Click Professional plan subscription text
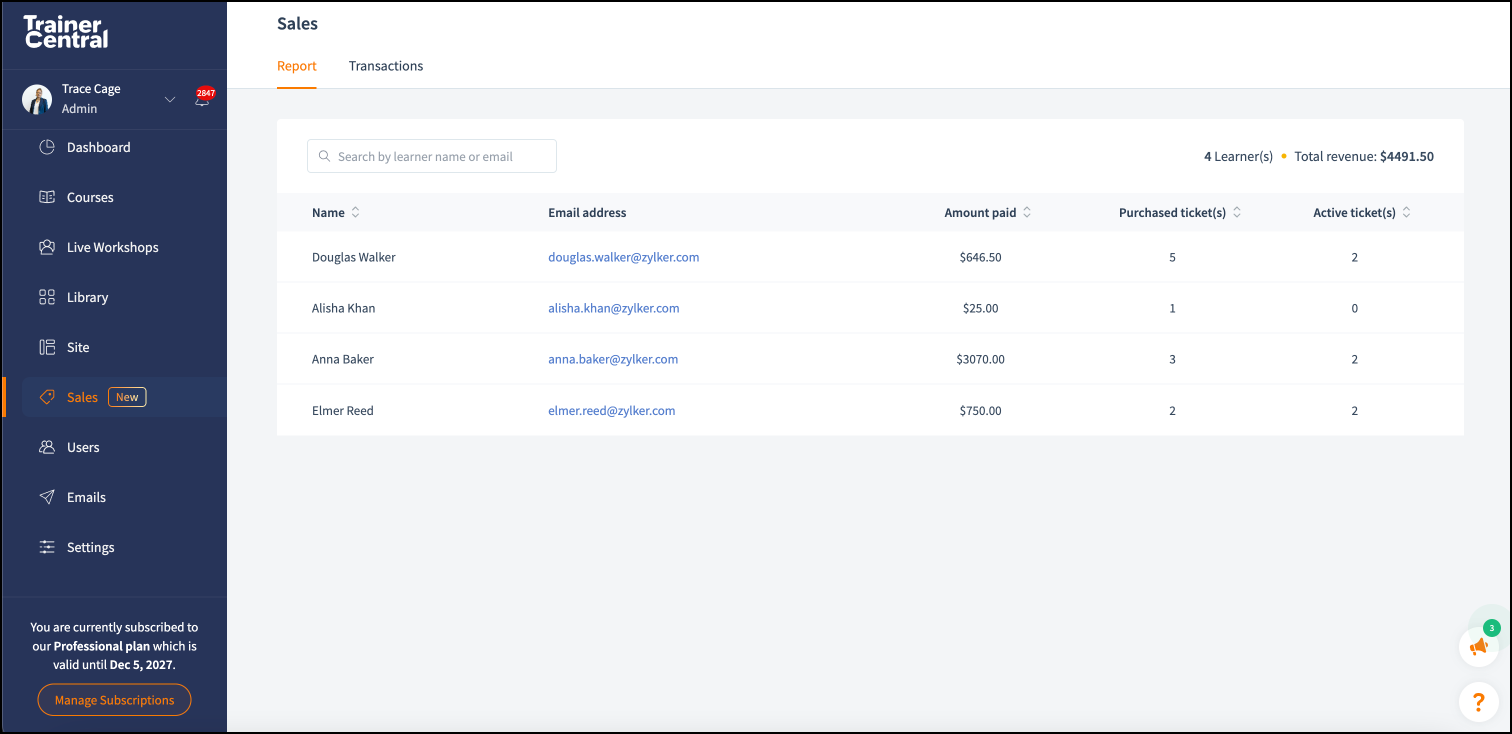 tap(102, 646)
